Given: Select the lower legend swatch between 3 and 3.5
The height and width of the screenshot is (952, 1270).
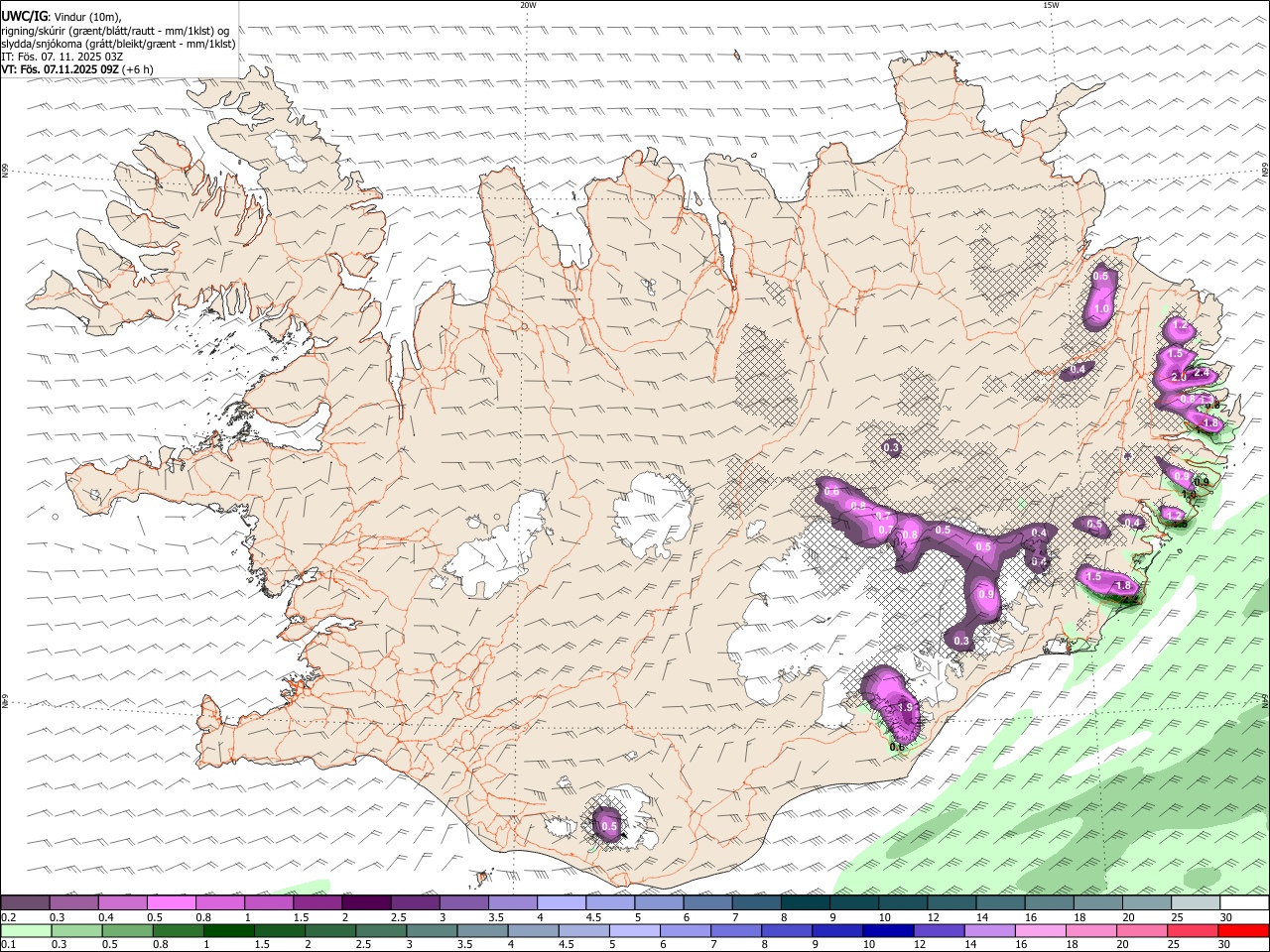Looking at the screenshot, I should tap(432, 931).
